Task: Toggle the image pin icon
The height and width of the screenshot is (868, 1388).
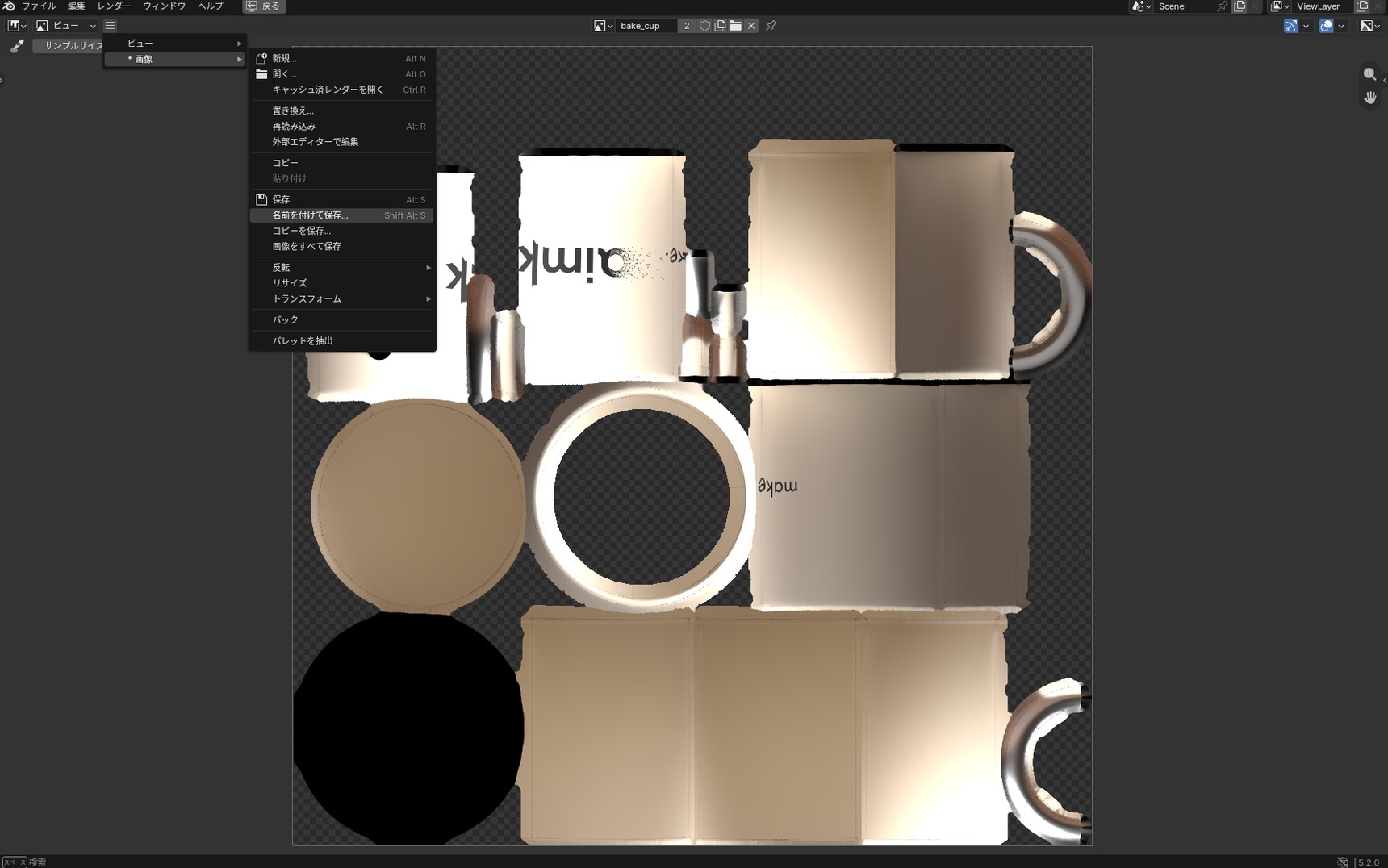Action: [771, 26]
